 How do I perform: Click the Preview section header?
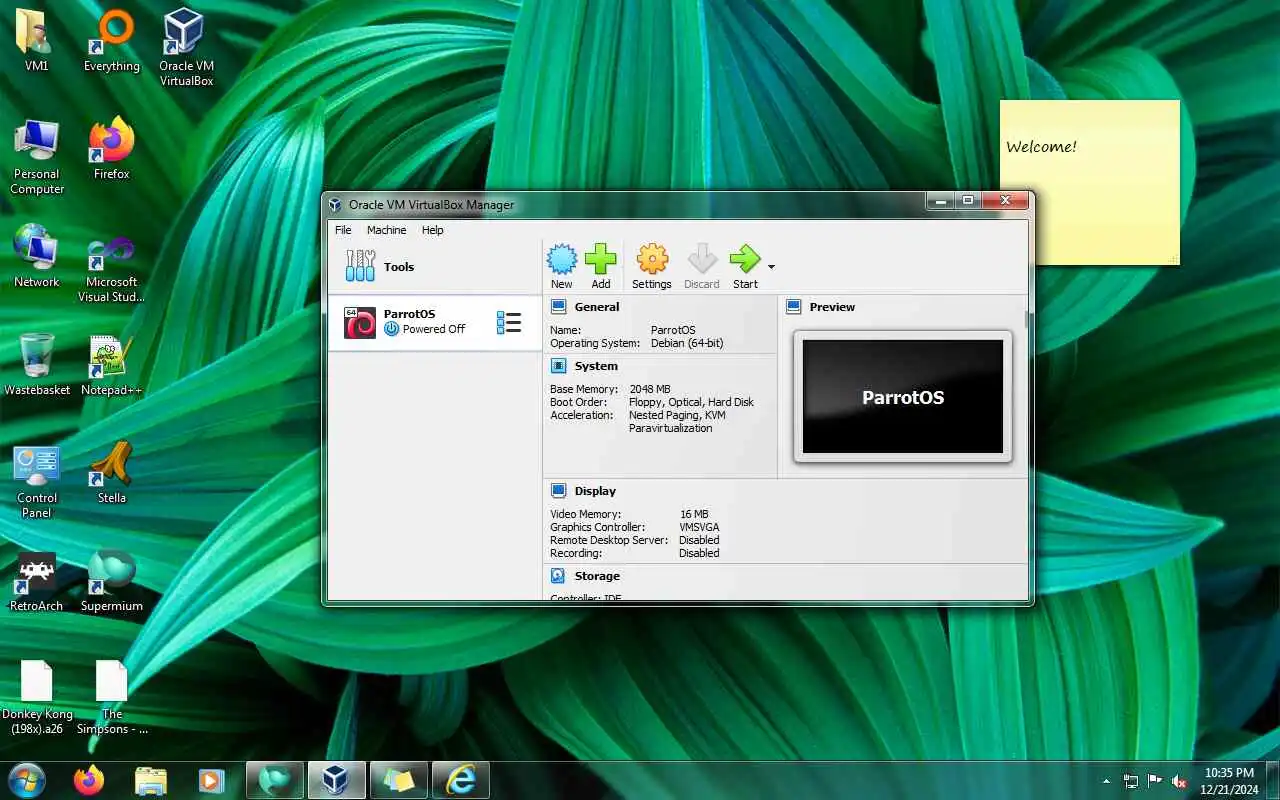click(x=832, y=307)
